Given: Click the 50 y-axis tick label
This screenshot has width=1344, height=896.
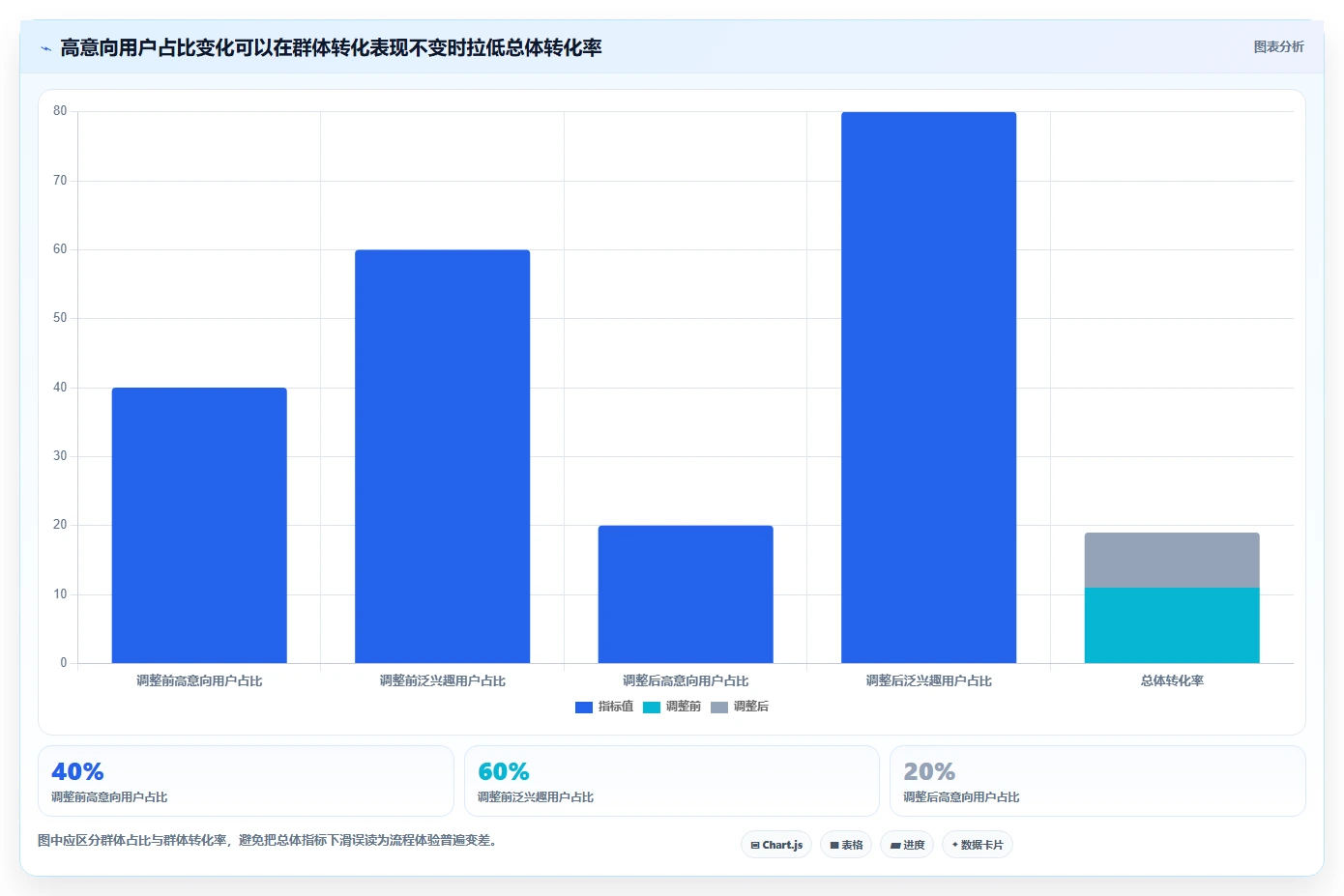Looking at the screenshot, I should pos(60,318).
